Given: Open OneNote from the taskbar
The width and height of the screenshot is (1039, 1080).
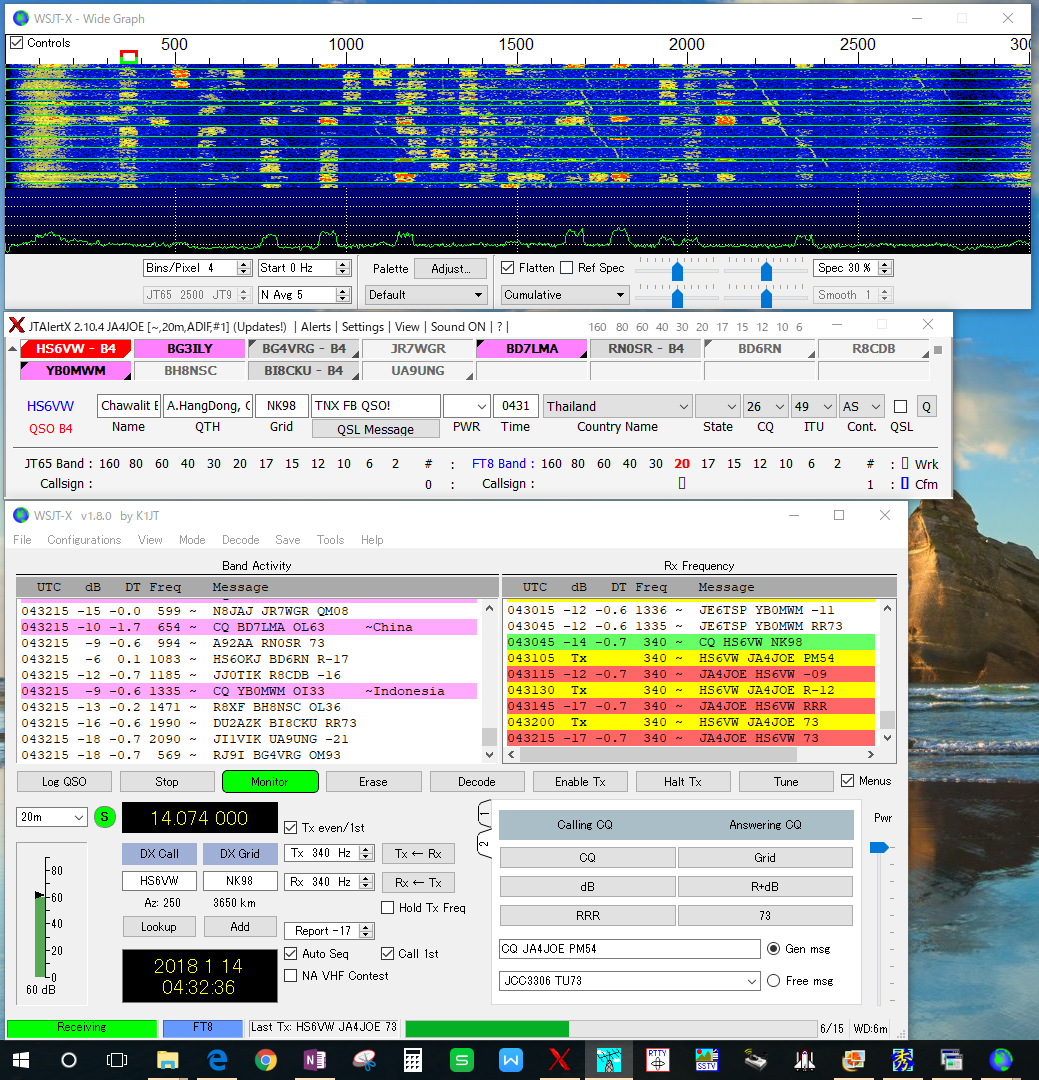Looking at the screenshot, I should tap(314, 1059).
